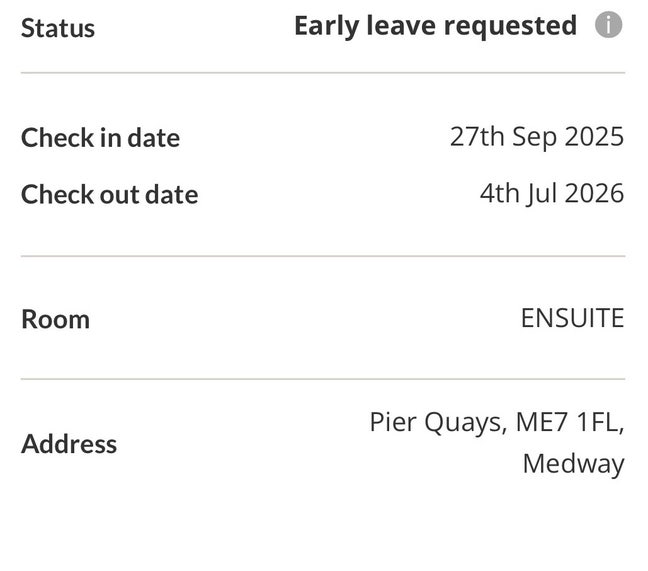
Task: Open the status info icon
Action: coord(608,25)
